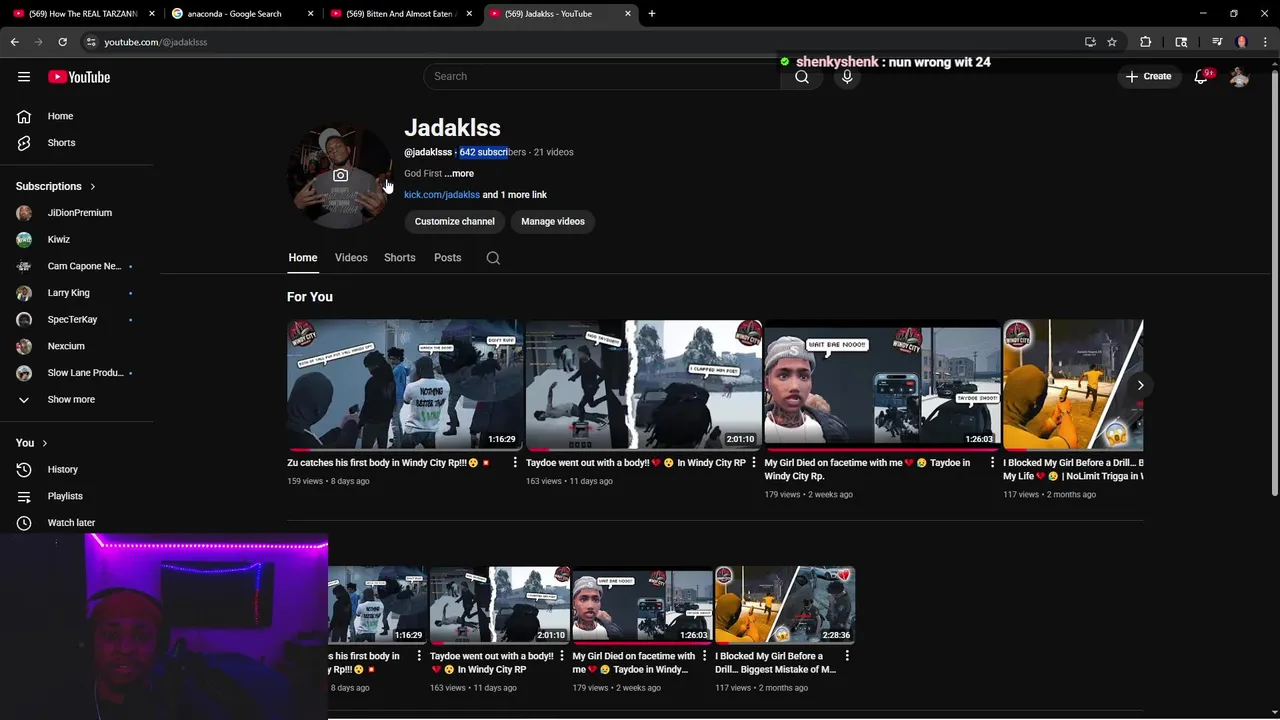1280x720 pixels.
Task: Open the kick.com/jadaklss link
Action: [x=442, y=195]
